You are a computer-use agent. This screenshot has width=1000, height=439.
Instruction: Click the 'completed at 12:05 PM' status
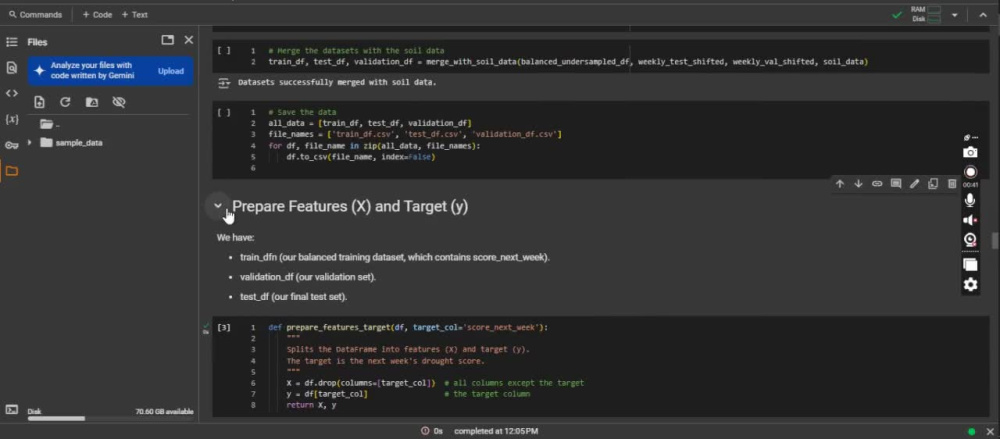(496, 431)
